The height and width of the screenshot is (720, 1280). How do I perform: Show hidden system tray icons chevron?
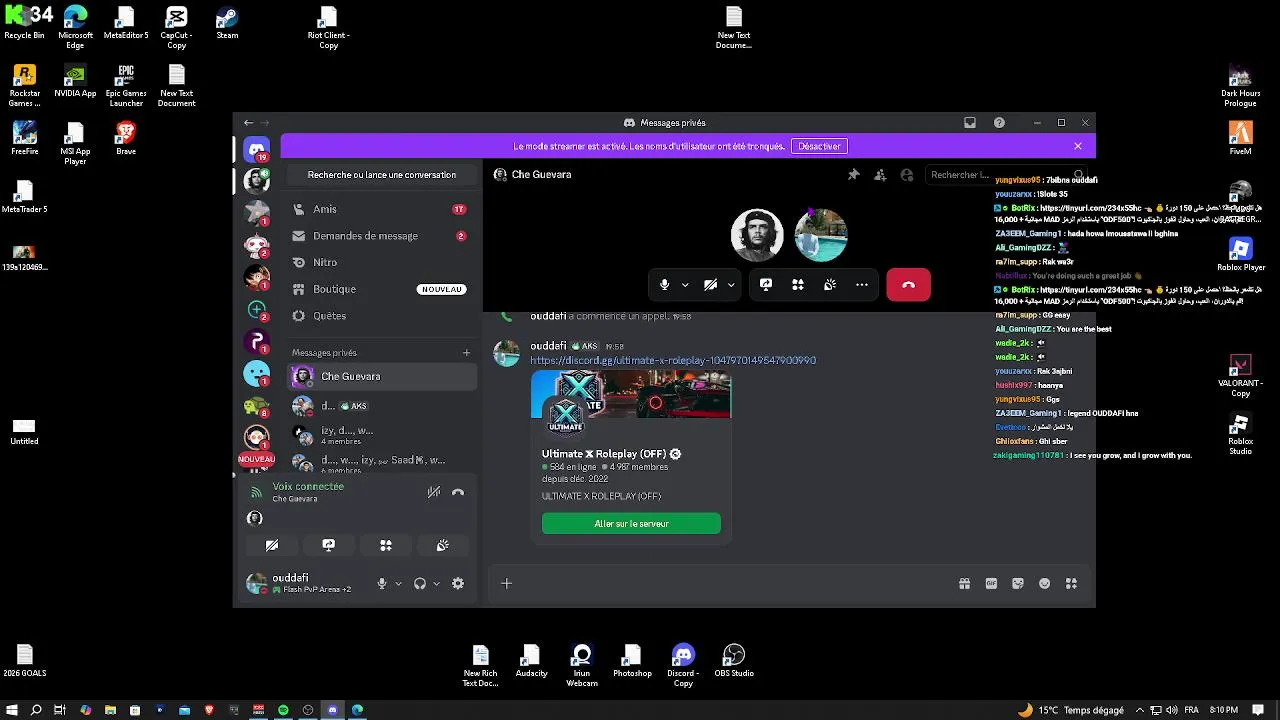click(x=1139, y=710)
